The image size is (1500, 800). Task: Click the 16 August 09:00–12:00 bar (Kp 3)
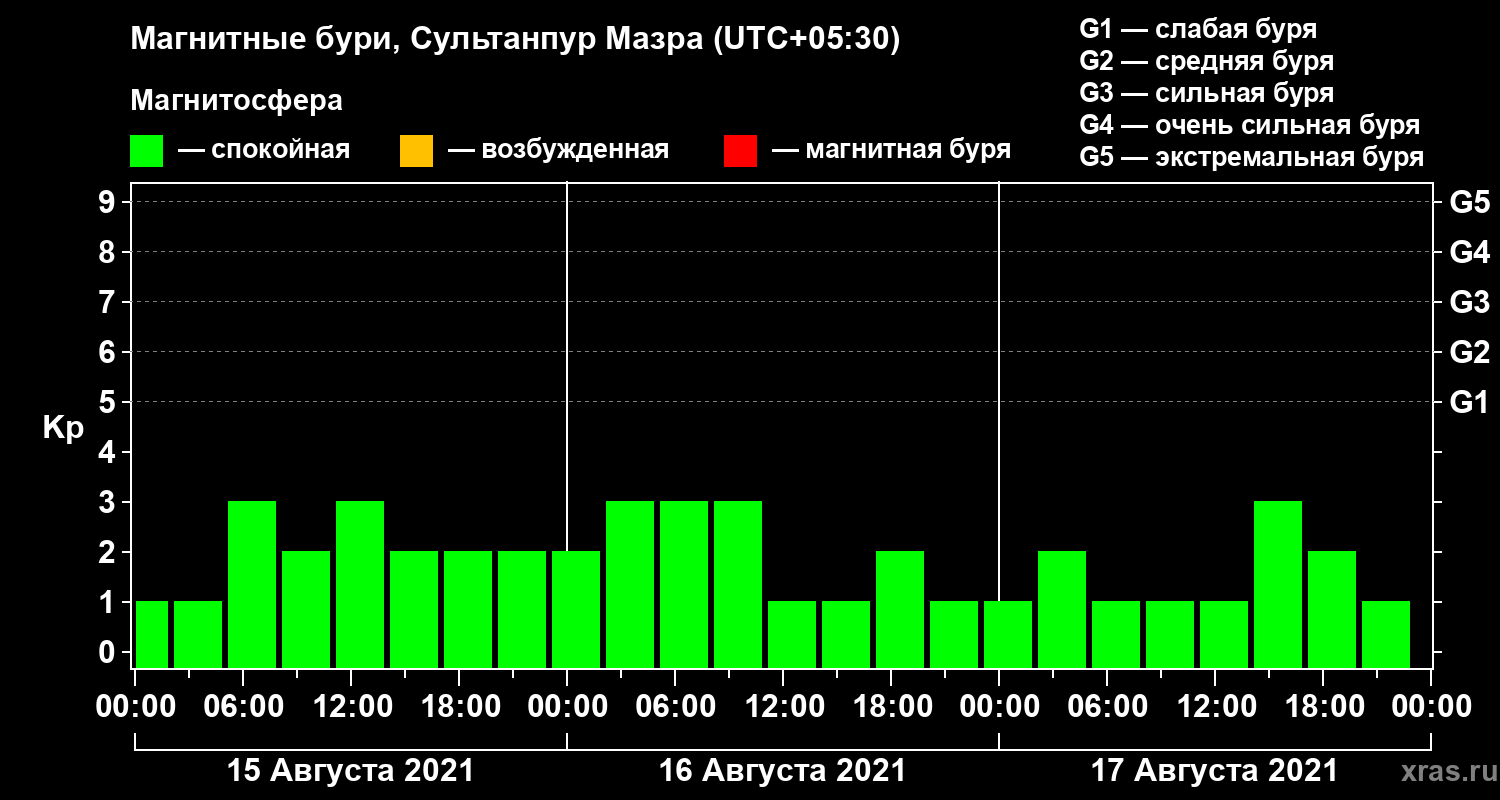pos(738,584)
